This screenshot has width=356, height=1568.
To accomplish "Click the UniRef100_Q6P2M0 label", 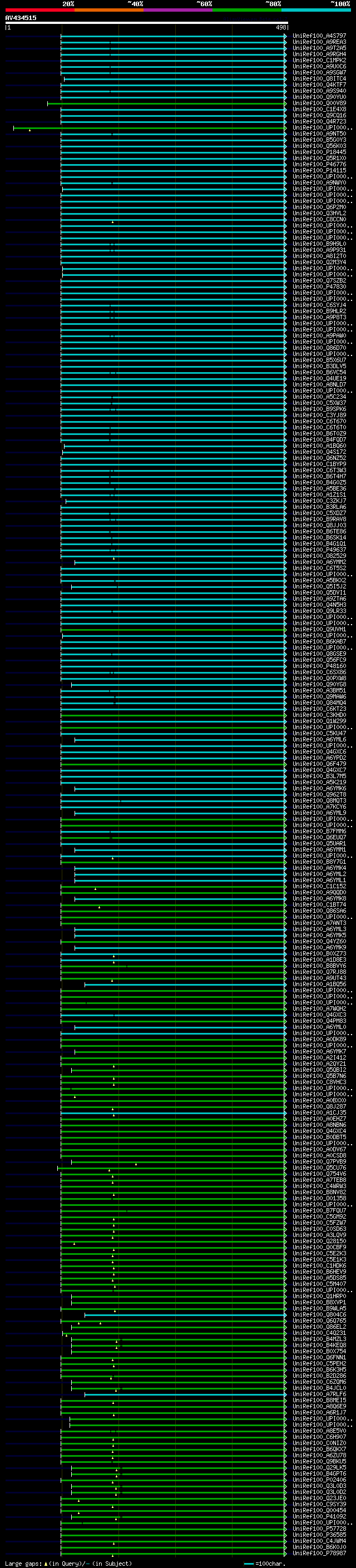I will tap(319, 207).
